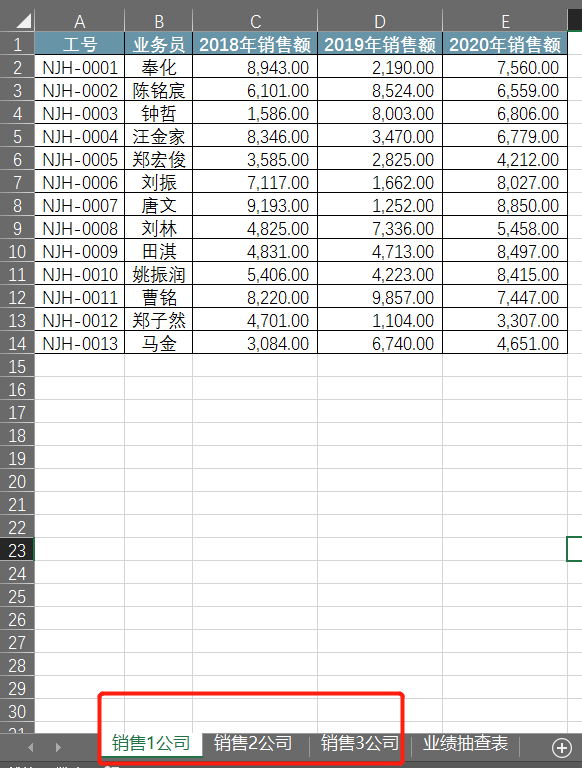This screenshot has height=768, width=582.
Task: Click the salesperson name 曹铭
Action: [159, 298]
